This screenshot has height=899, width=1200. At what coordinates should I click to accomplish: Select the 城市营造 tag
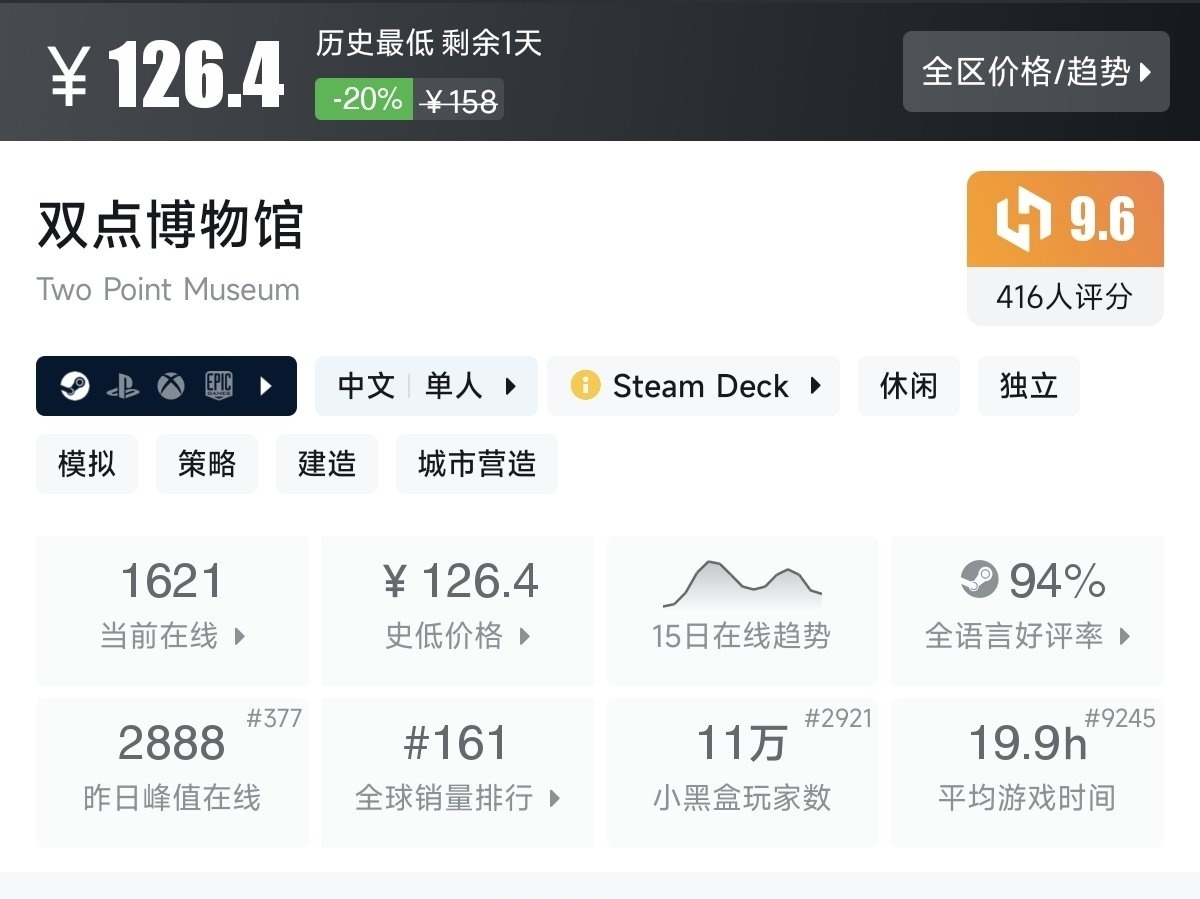tap(477, 464)
